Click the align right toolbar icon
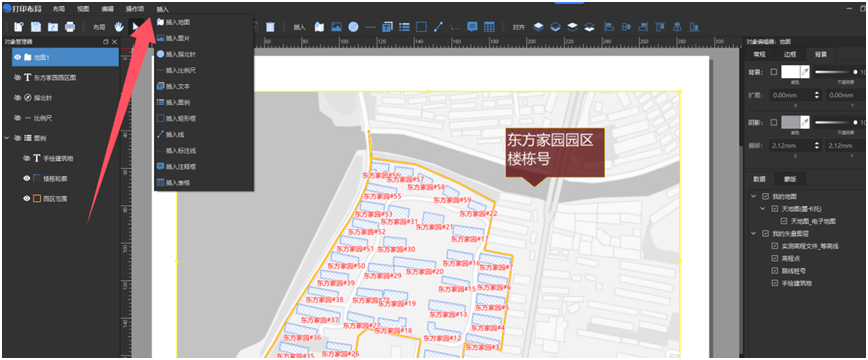The width and height of the screenshot is (868, 360). [643, 27]
